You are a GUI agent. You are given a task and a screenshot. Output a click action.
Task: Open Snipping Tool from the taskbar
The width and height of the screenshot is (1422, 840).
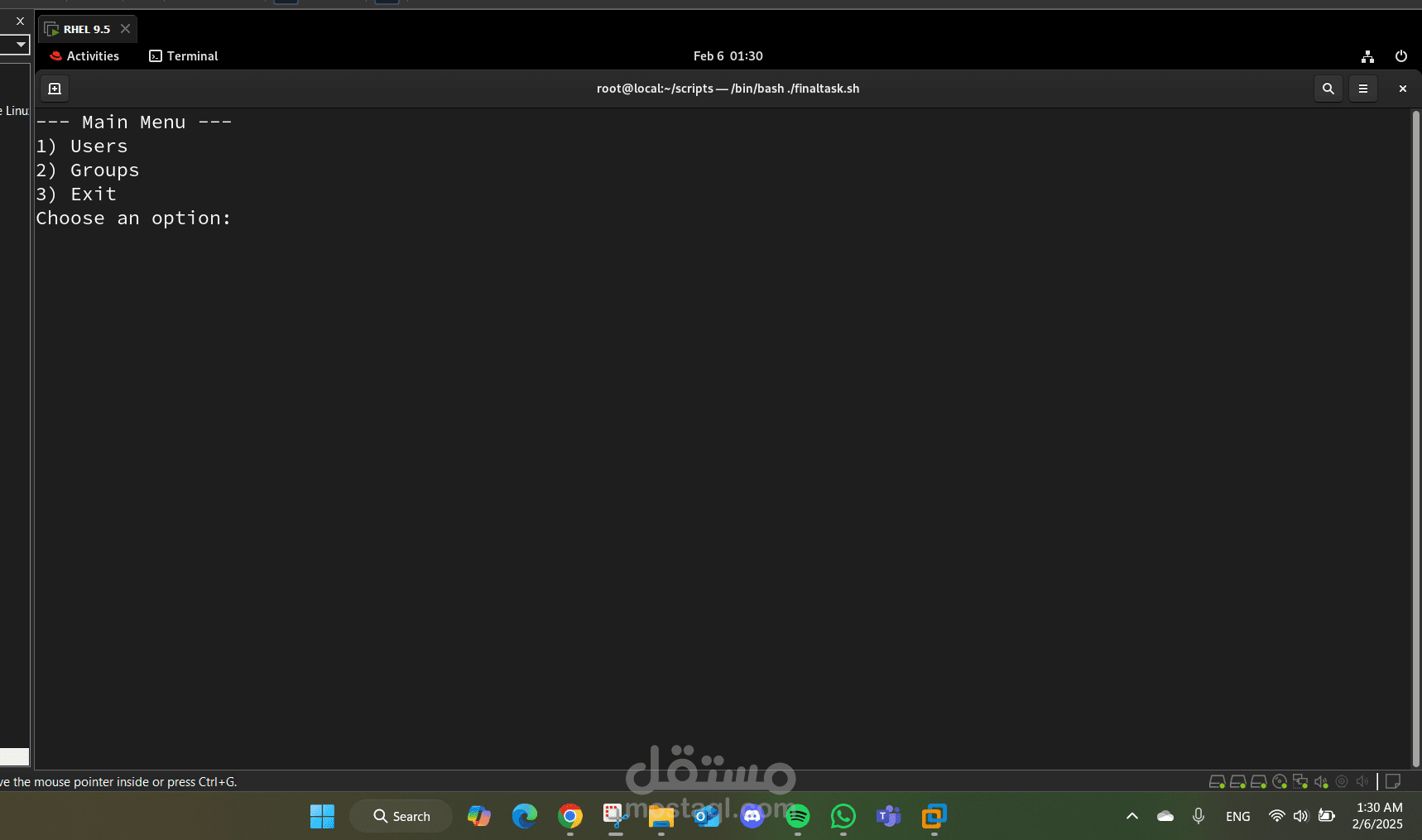pyautogui.click(x=615, y=816)
